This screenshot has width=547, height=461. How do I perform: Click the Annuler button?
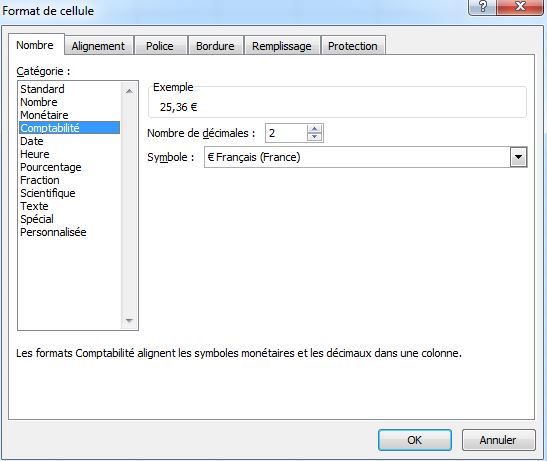coord(498,440)
